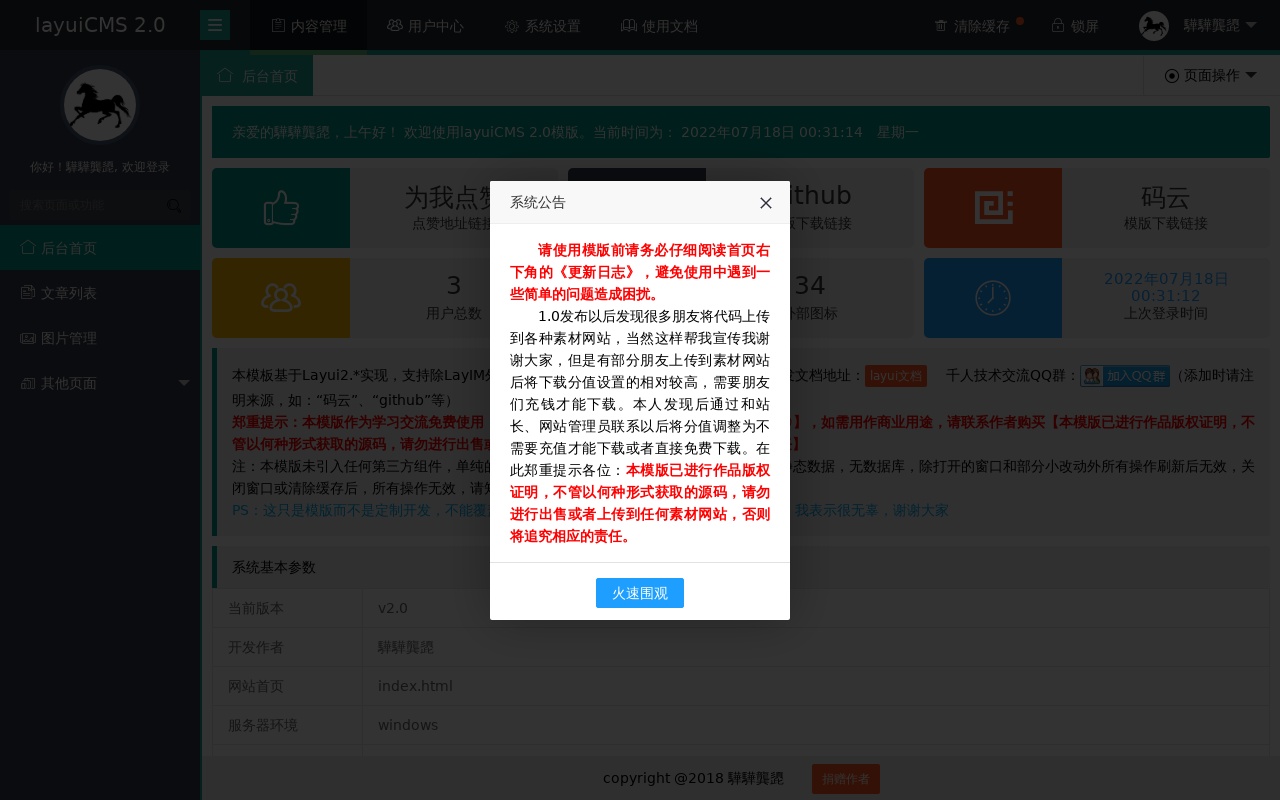Expand 其他页面 in the sidebar

pos(100,383)
